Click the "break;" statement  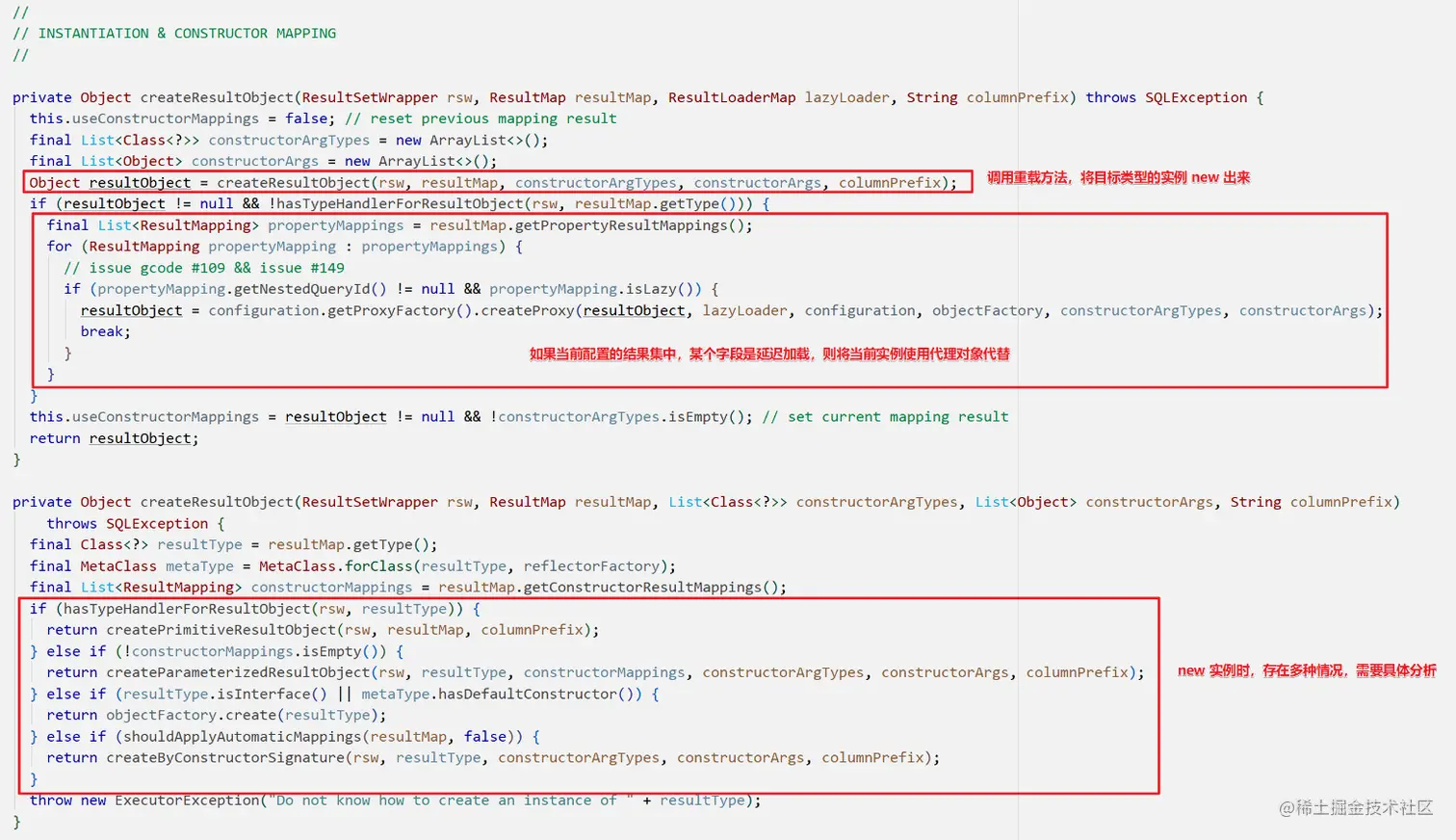pyautogui.click(x=106, y=331)
